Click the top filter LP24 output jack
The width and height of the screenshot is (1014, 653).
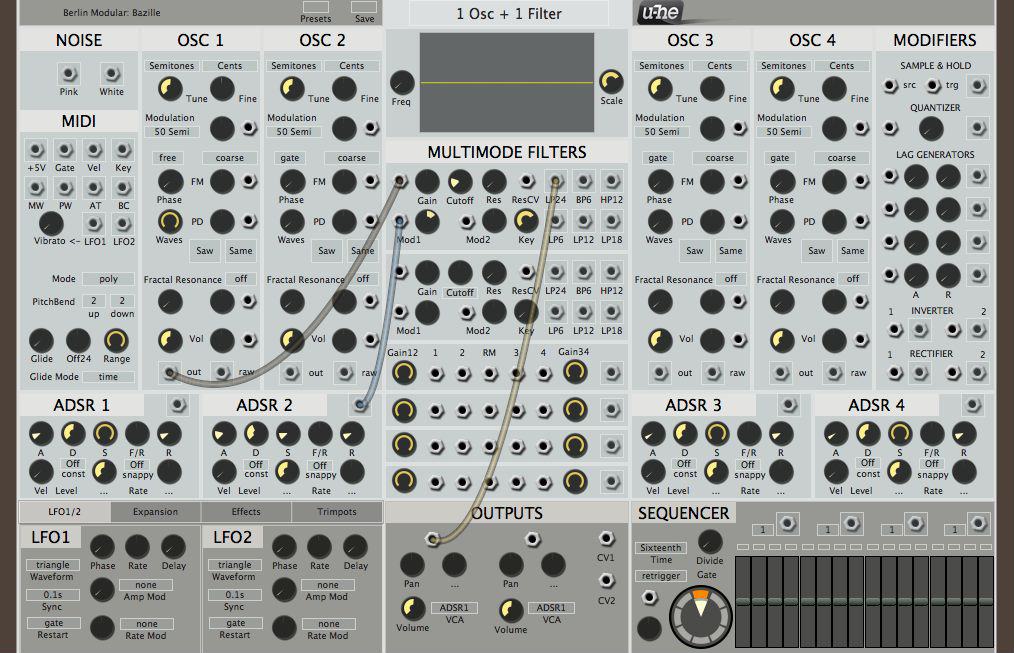tap(555, 181)
